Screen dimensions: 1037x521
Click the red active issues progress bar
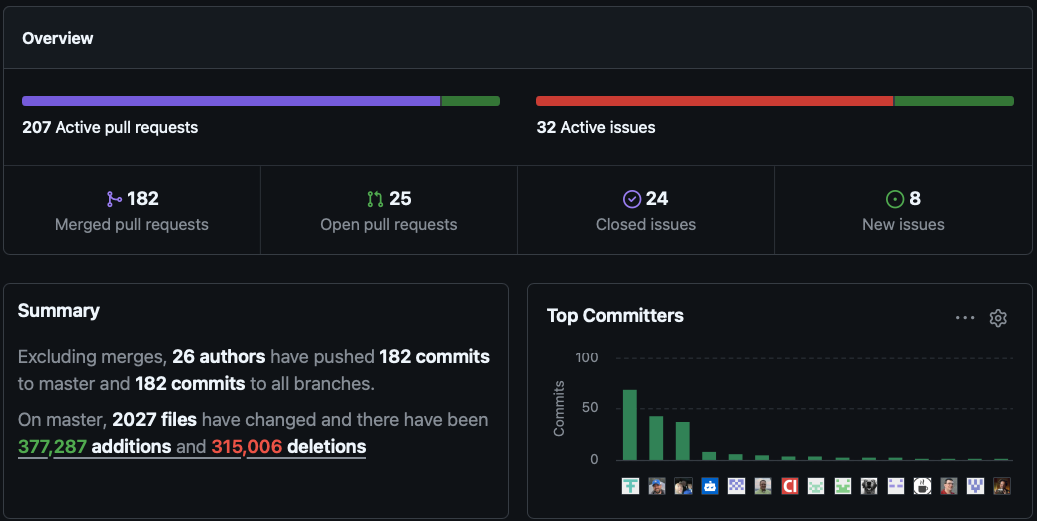[714, 101]
